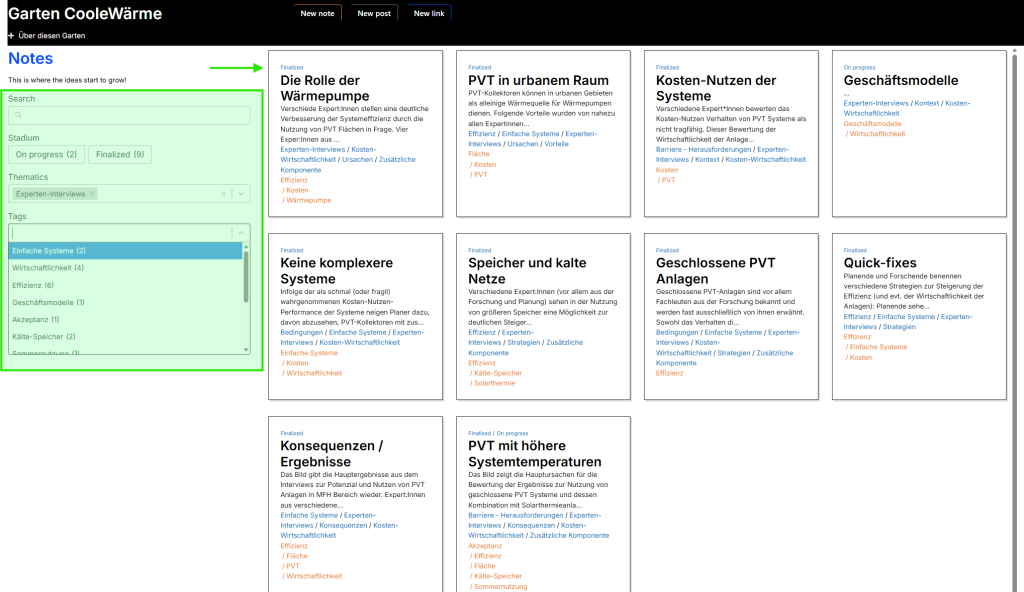Click 'Kälte-Speicher' tag in Speicher und kalte Netze card
Viewport: 1024px width, 592px height.
pyautogui.click(x=498, y=373)
